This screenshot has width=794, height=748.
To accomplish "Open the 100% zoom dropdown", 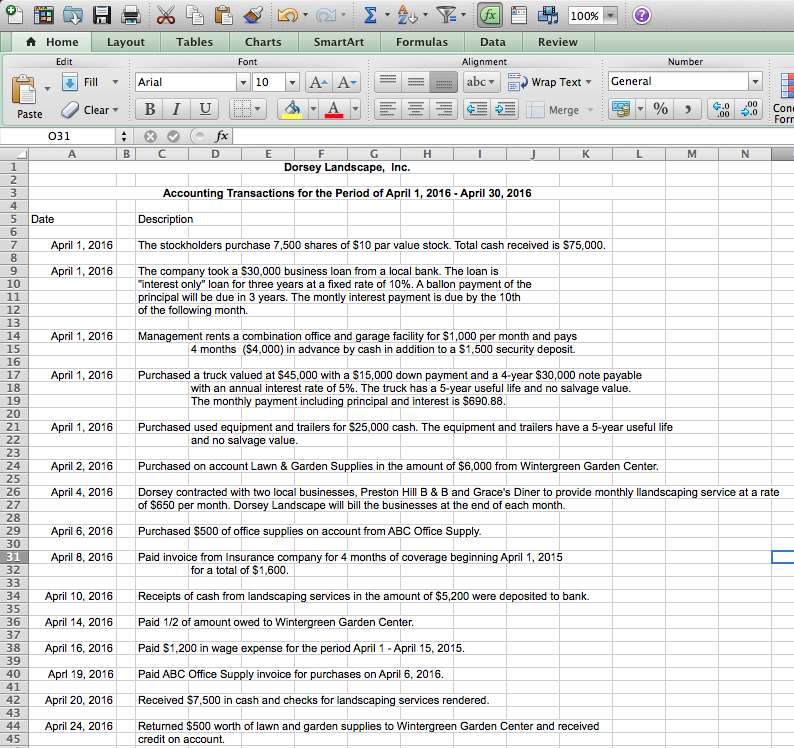I will pos(611,16).
